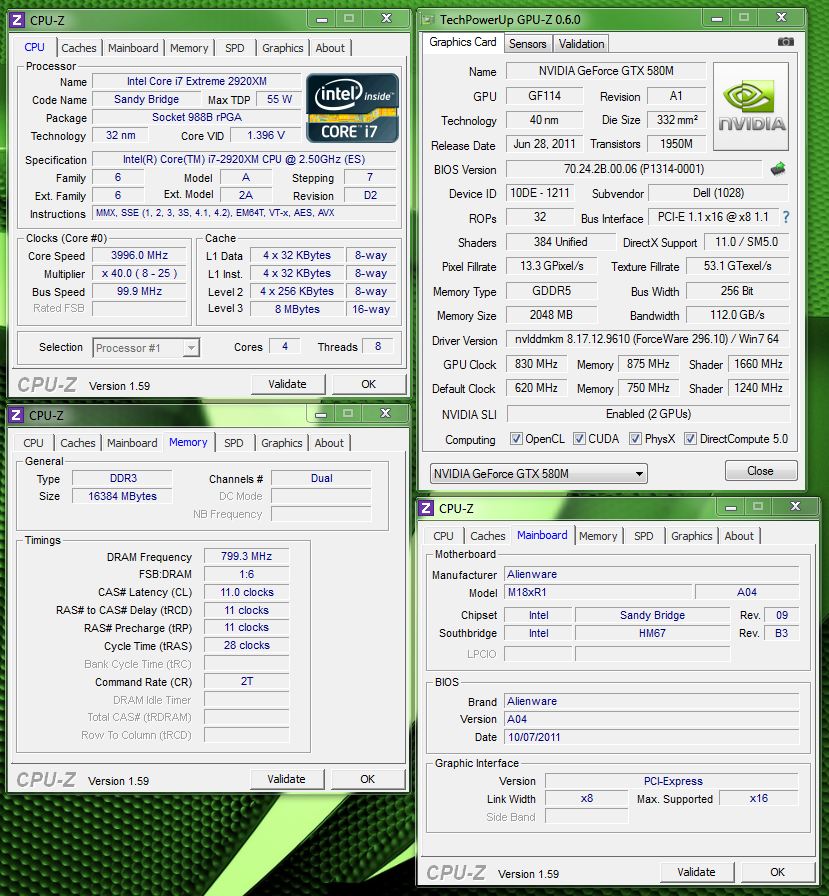Click Validate in the CPU-Z Processor window
The width and height of the screenshot is (829, 896).
tap(287, 384)
